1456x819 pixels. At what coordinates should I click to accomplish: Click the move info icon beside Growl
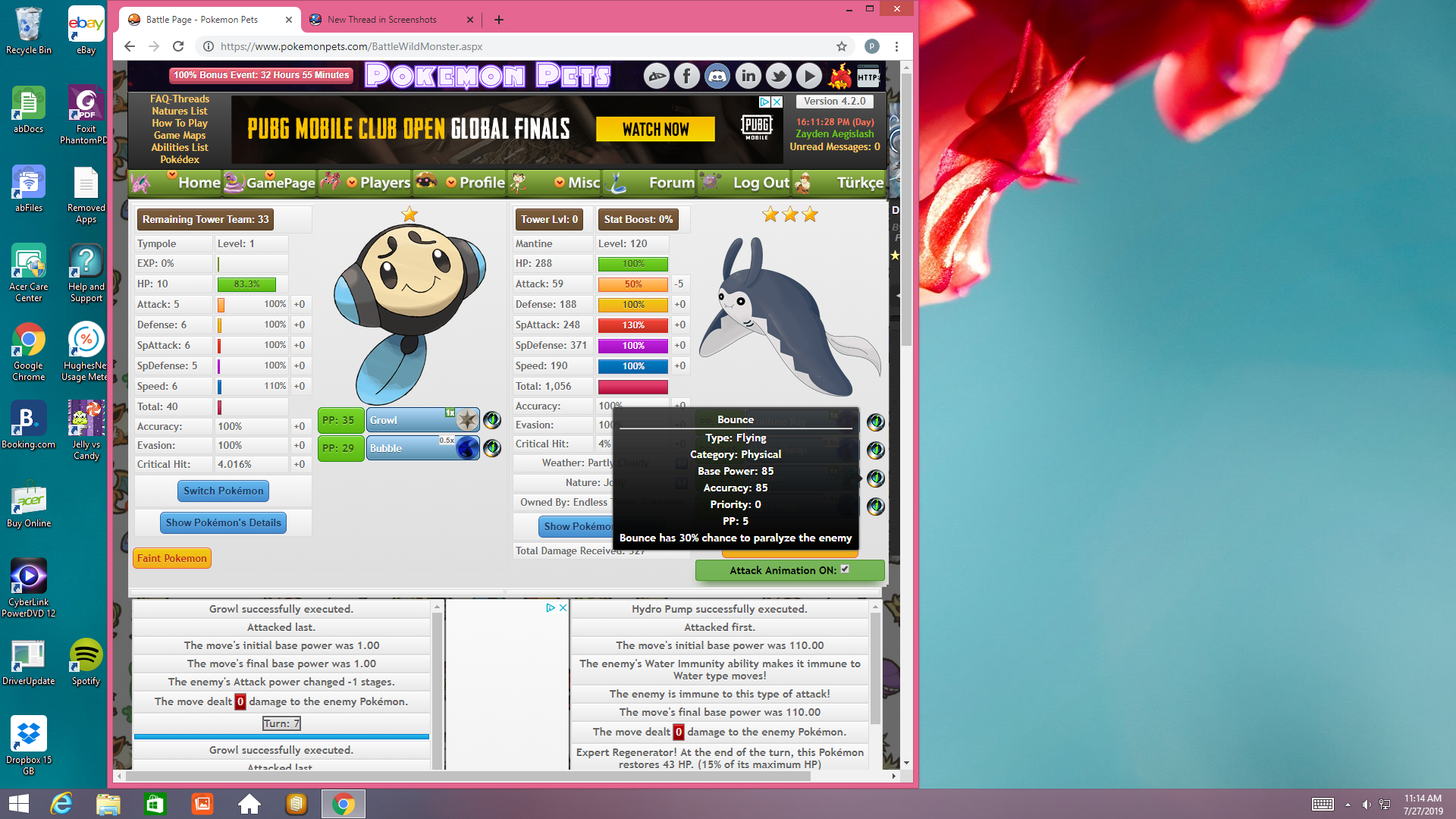point(492,420)
